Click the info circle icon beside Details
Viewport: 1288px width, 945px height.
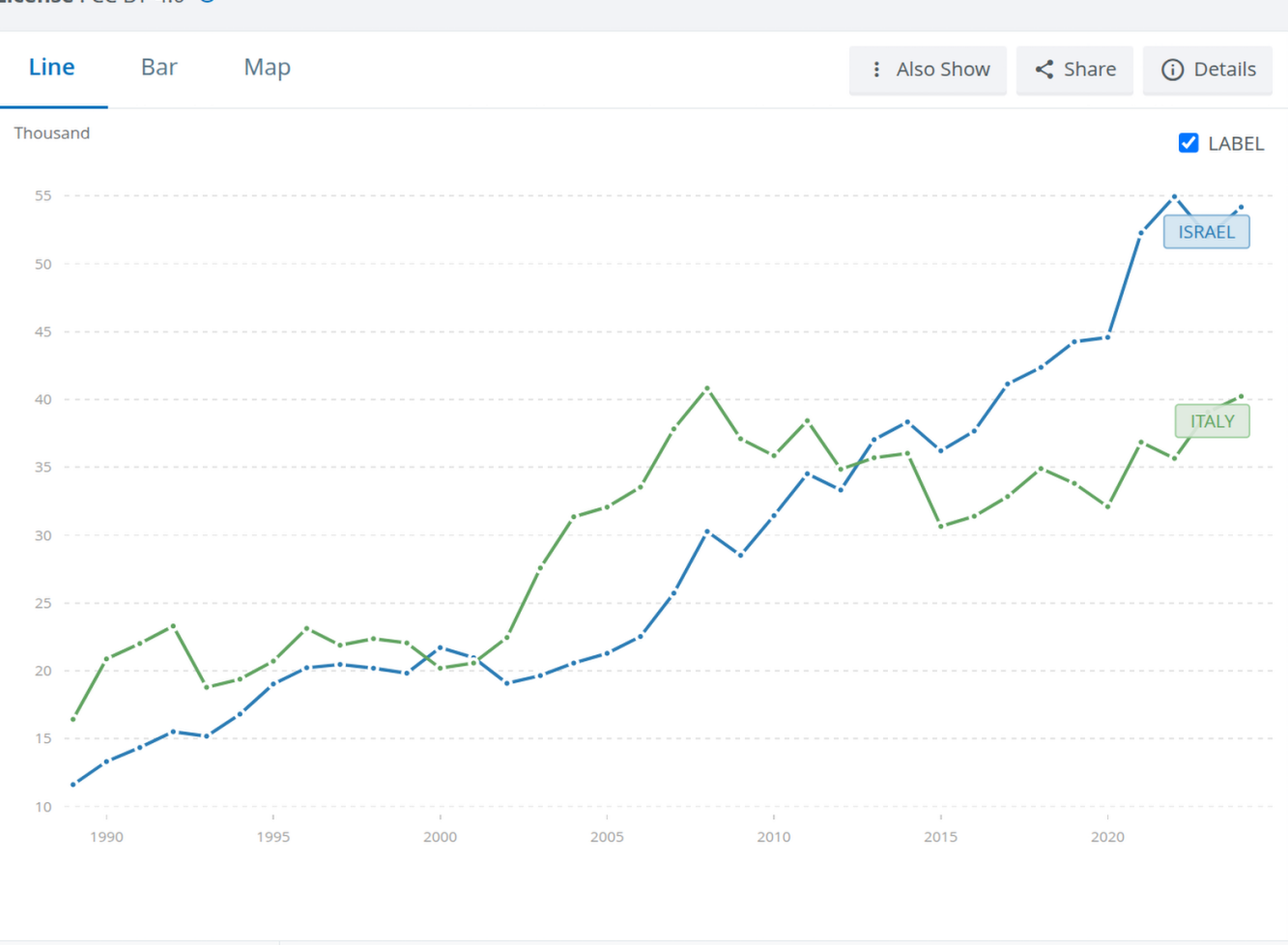(1172, 70)
